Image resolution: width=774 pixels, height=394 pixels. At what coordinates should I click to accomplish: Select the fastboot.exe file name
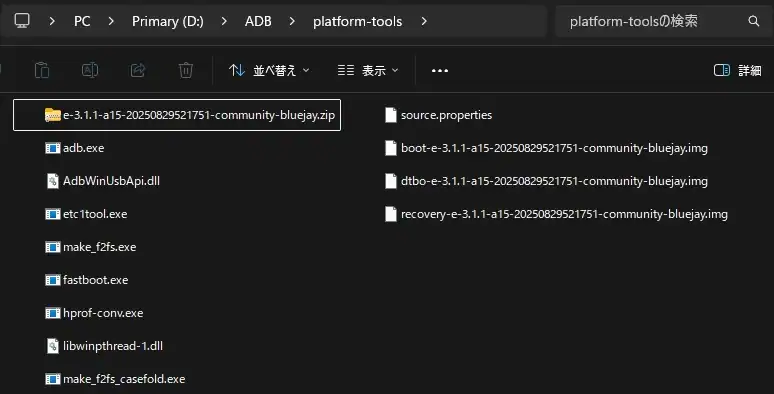point(95,280)
